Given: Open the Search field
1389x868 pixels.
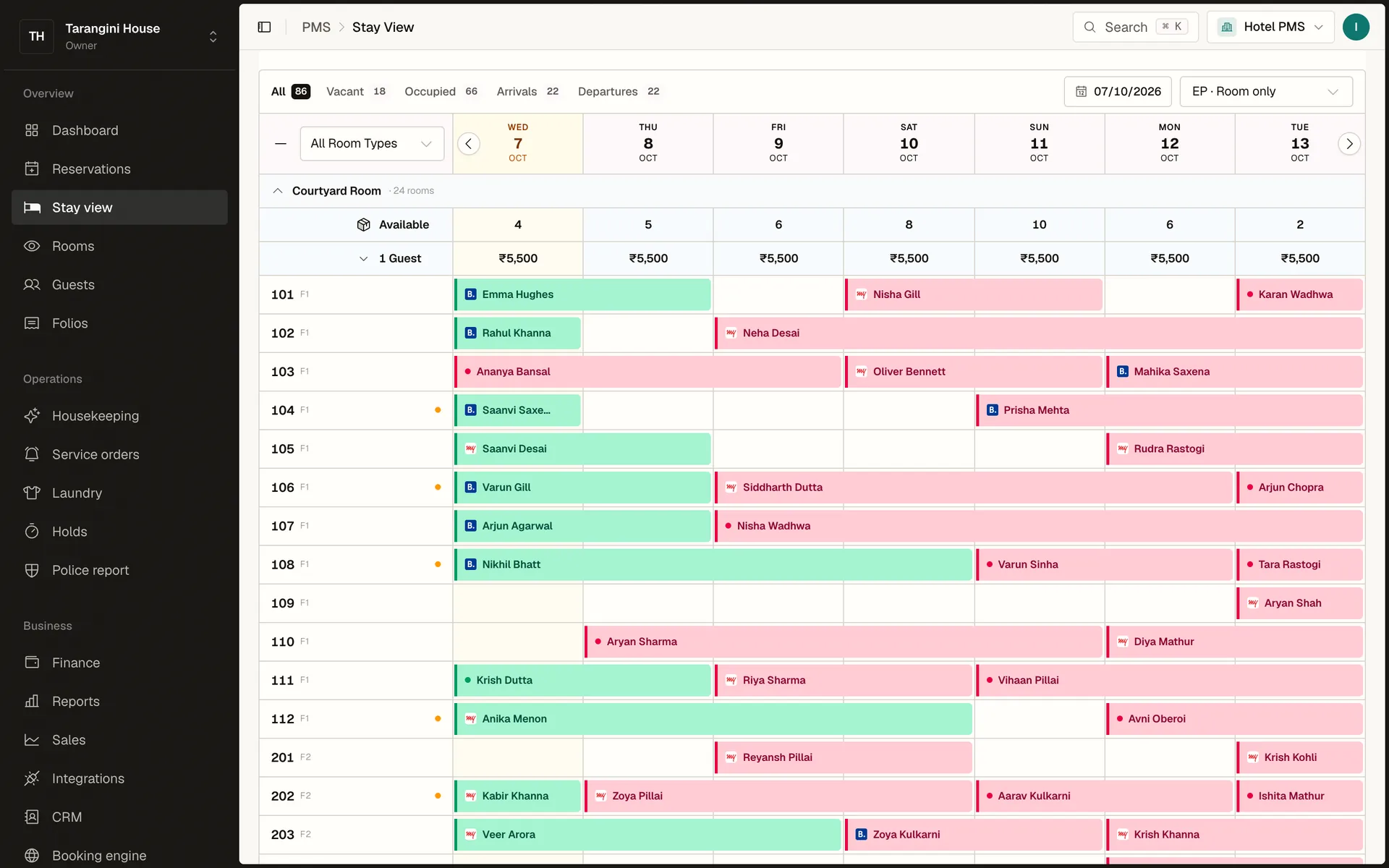Looking at the screenshot, I should click(1135, 27).
